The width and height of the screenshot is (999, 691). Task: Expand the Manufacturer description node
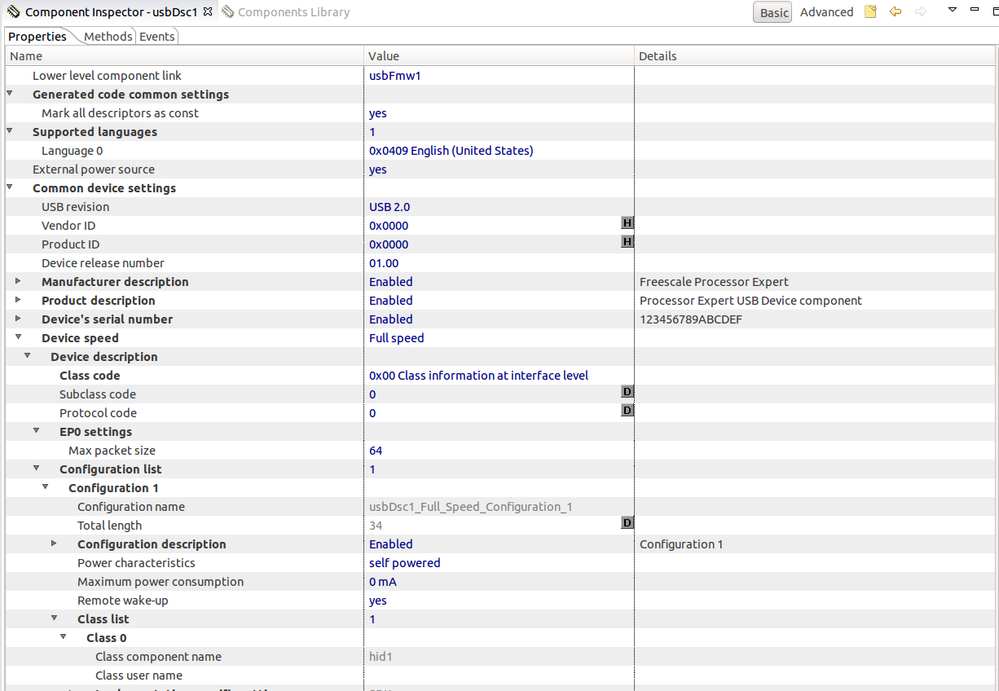tap(18, 282)
